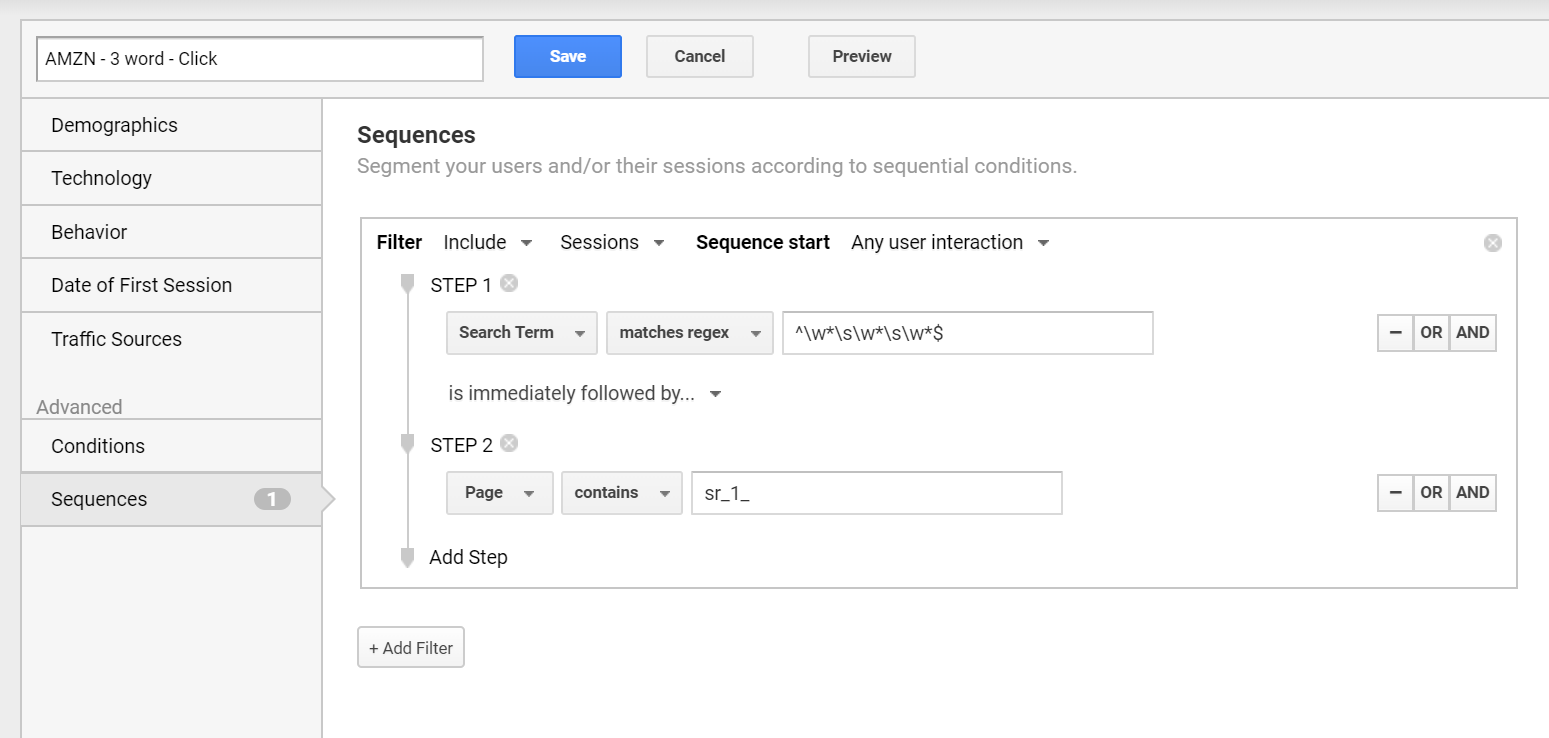Open the 'Any user interaction' dropdown
This screenshot has width=1549, height=738.
(950, 243)
